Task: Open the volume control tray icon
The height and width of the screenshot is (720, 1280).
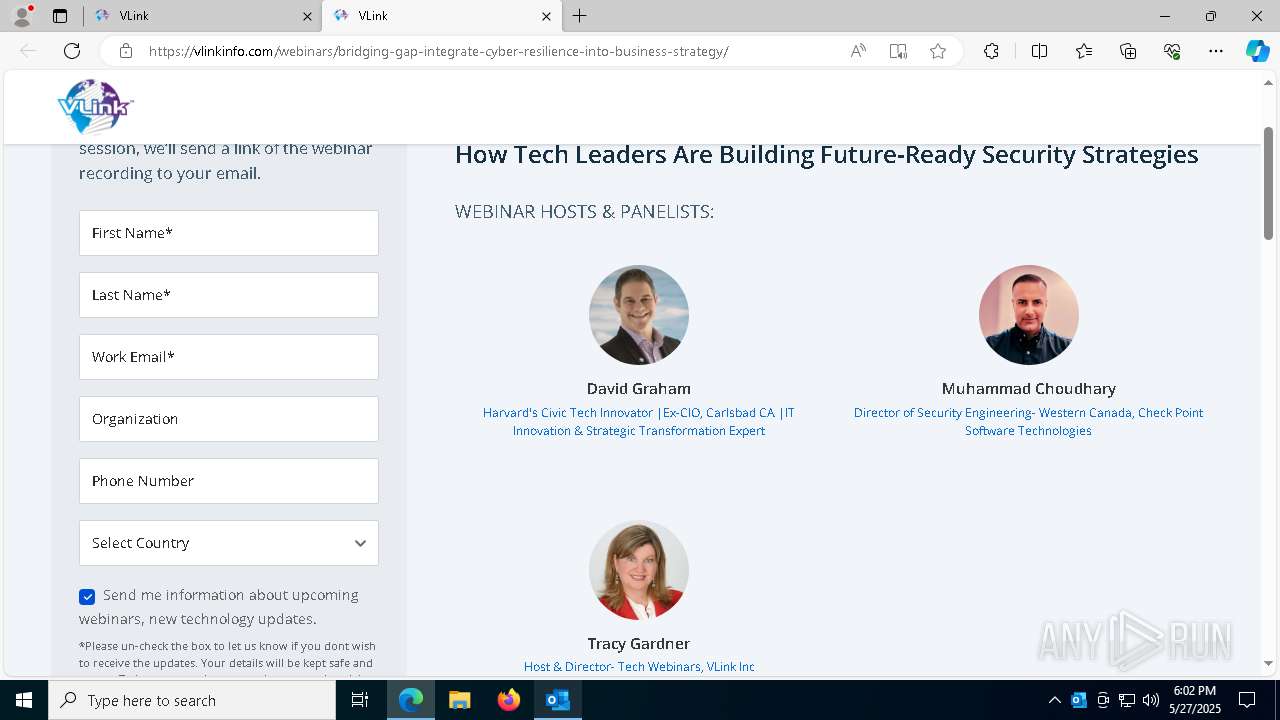Action: point(1151,700)
